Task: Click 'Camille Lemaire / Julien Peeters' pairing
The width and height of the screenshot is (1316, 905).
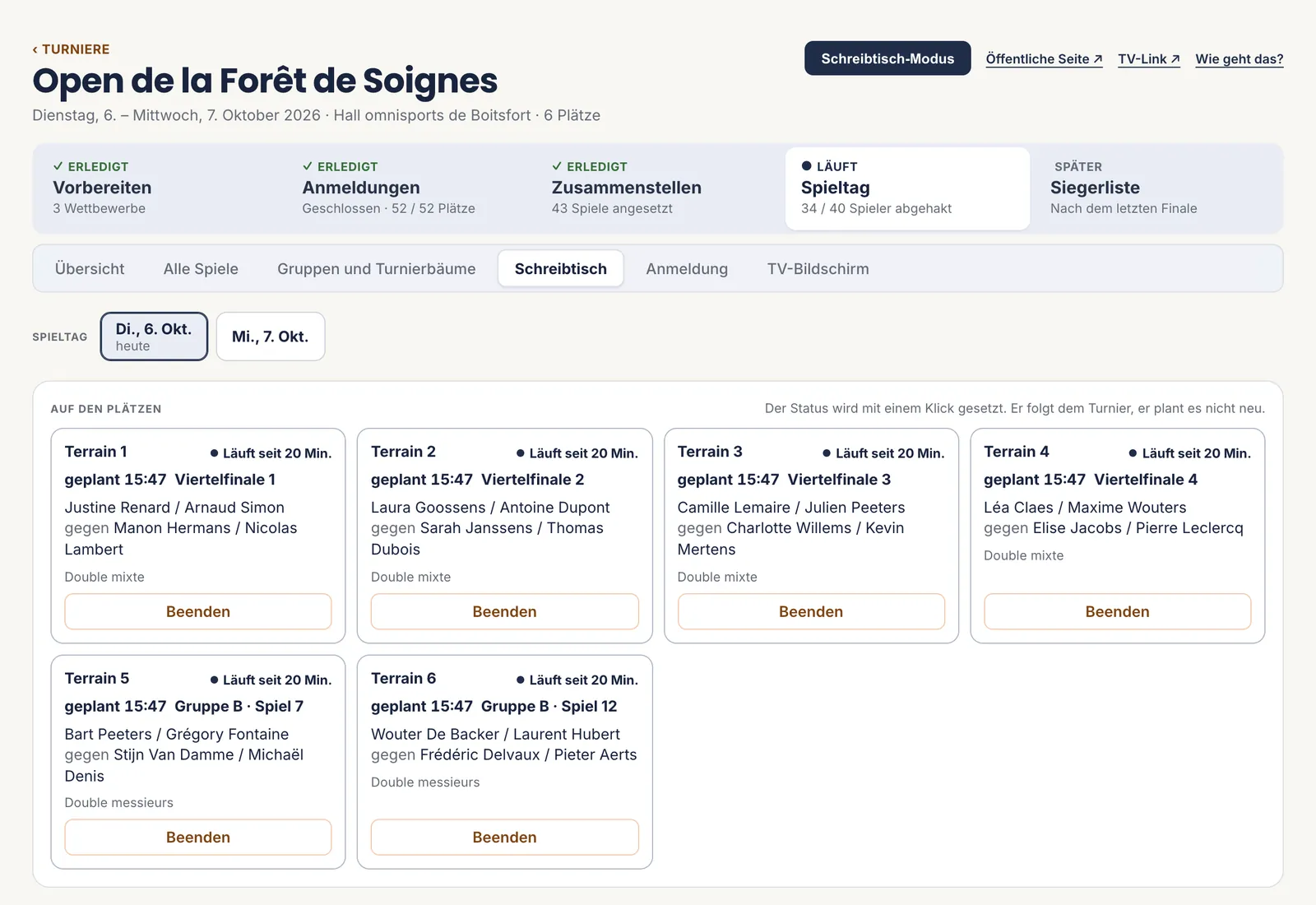Action: click(791, 508)
